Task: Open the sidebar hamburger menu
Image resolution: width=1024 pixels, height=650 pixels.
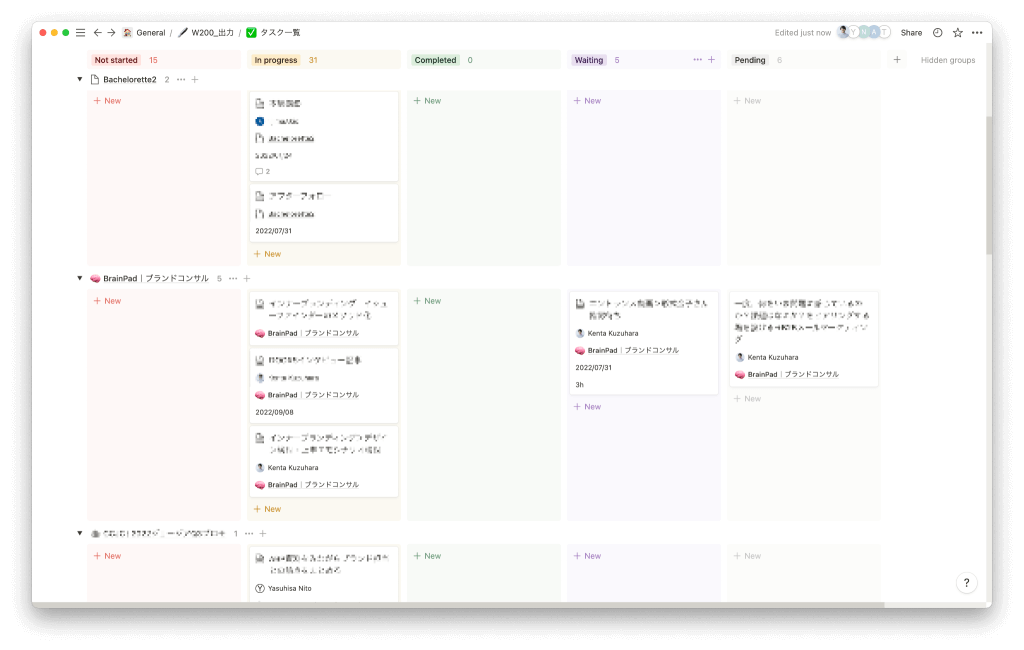Action: click(80, 33)
